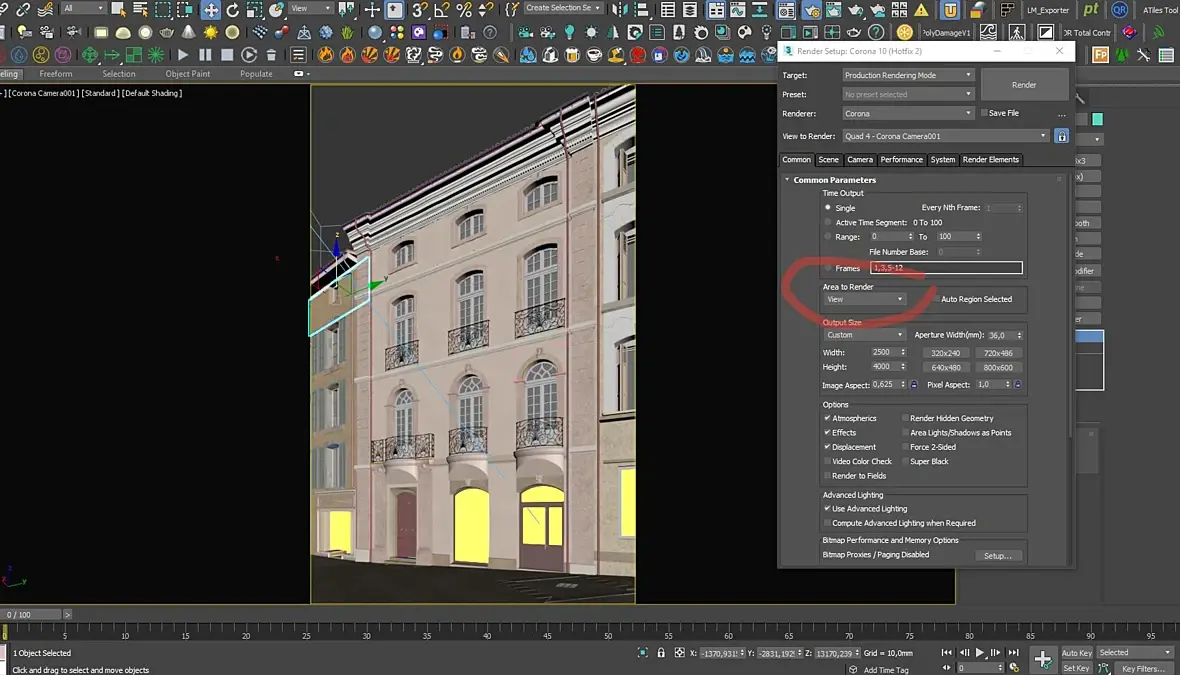Select the Move tool in main toolbar
This screenshot has height=675, width=1180.
(x=210, y=10)
